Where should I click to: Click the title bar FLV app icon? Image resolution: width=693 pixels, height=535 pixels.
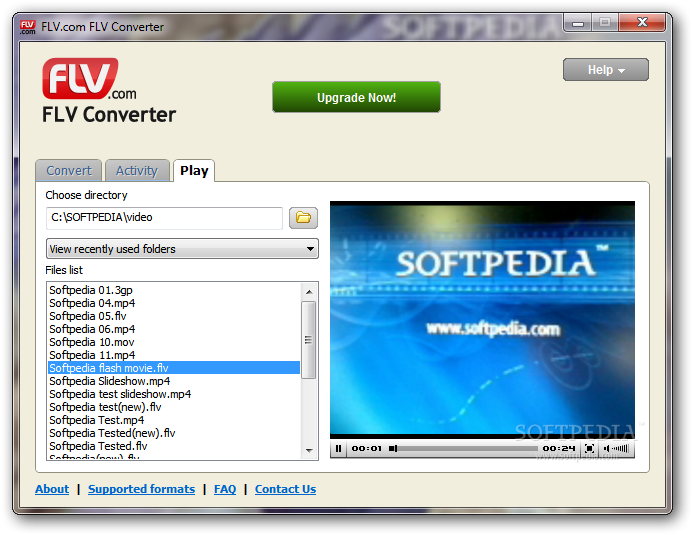(27, 27)
